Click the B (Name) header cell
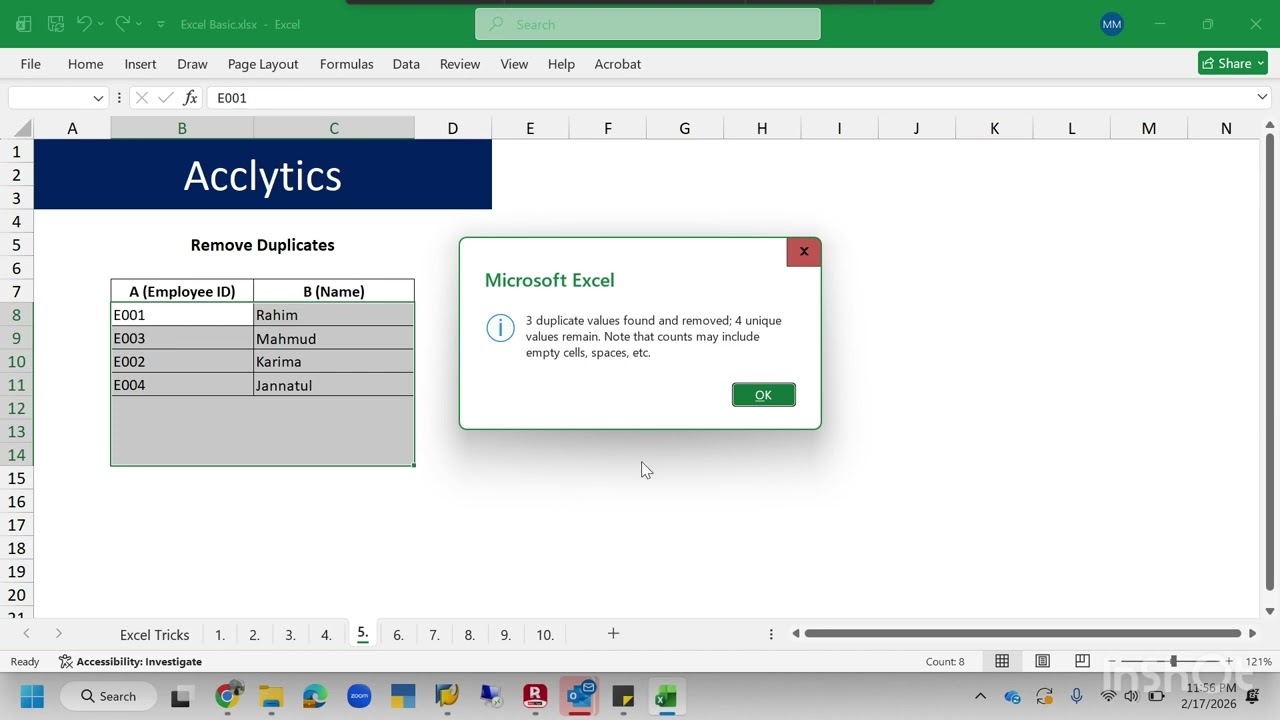The height and width of the screenshot is (720, 1280). [x=334, y=292]
